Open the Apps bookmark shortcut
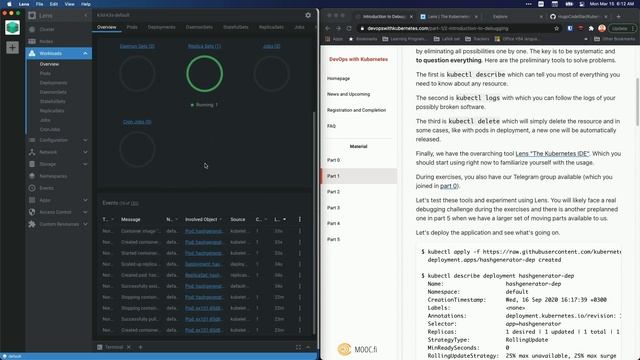This screenshot has width=640, height=360. [x=335, y=39]
